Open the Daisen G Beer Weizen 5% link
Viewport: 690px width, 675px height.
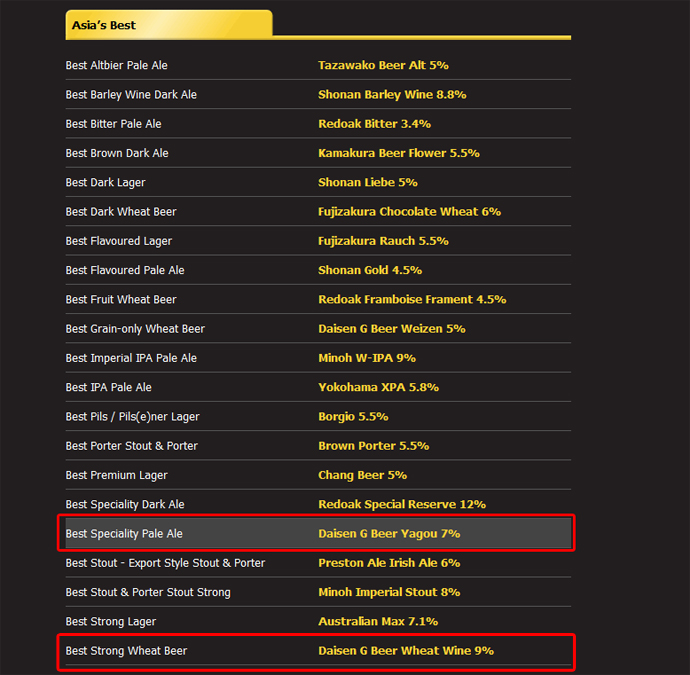point(392,329)
